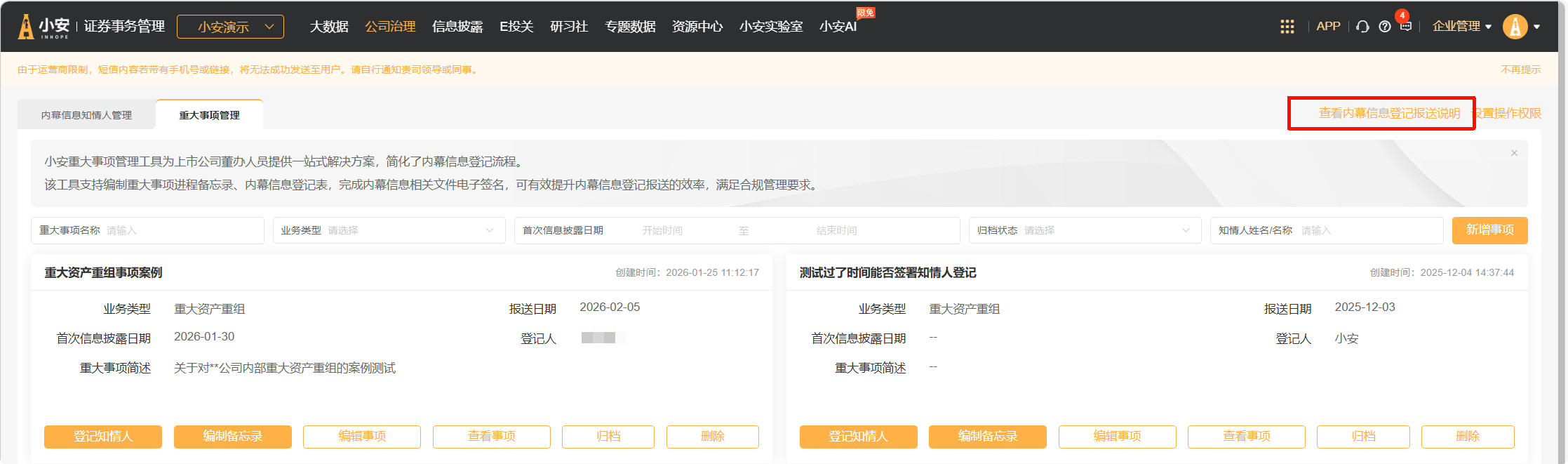Click the user avatar icon
This screenshot has width=1568, height=464.
click(1515, 27)
